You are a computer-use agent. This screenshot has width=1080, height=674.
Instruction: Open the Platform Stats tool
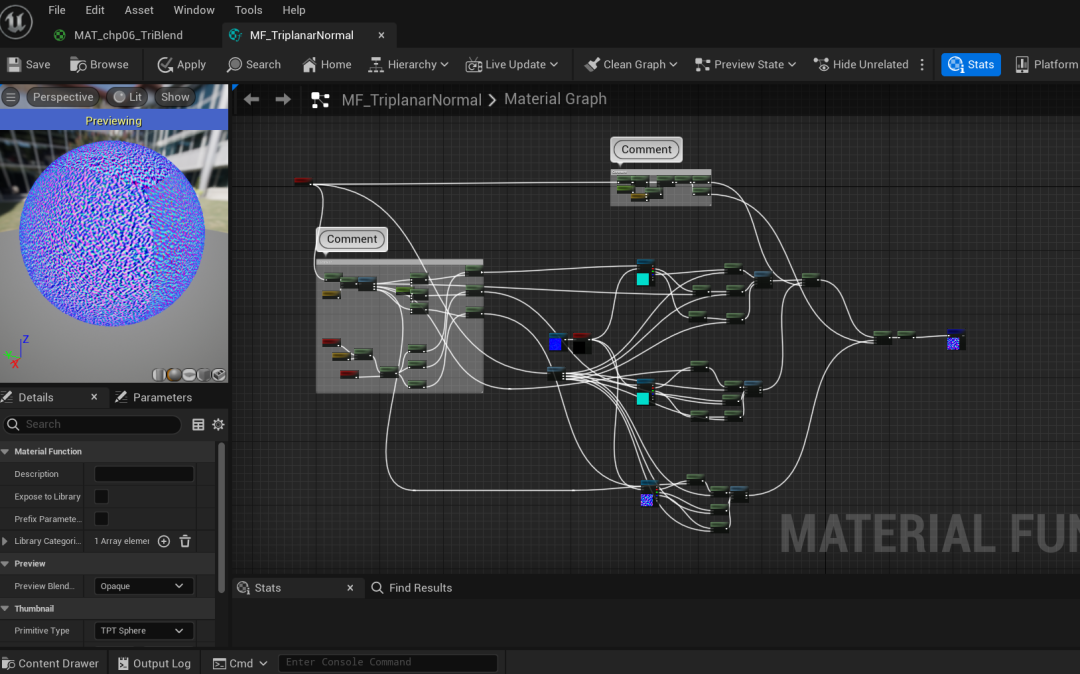(1047, 64)
